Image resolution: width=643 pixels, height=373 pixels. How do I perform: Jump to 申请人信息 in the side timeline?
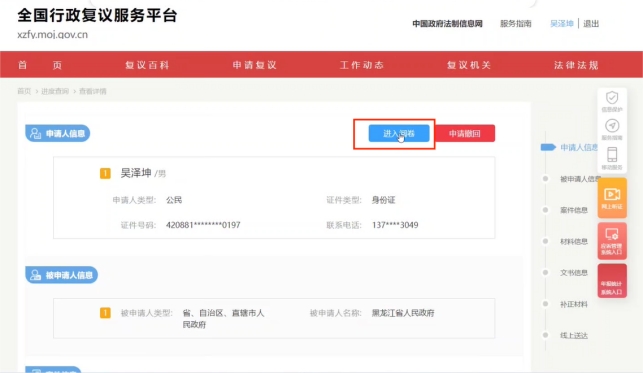pos(579,148)
